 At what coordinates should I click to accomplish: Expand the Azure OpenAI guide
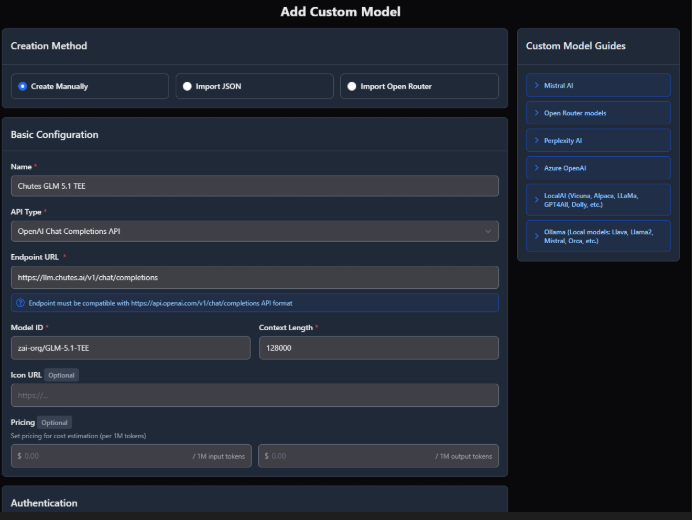coord(598,168)
